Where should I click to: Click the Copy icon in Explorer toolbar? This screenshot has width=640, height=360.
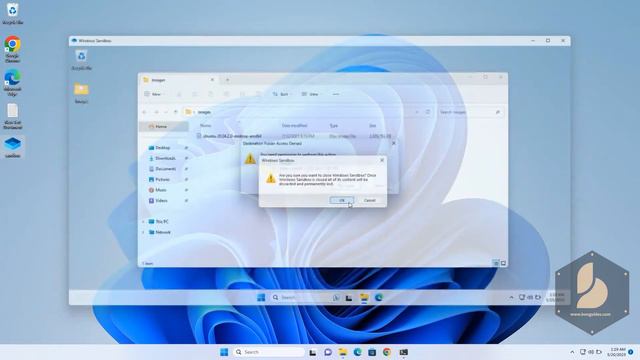pos(195,94)
